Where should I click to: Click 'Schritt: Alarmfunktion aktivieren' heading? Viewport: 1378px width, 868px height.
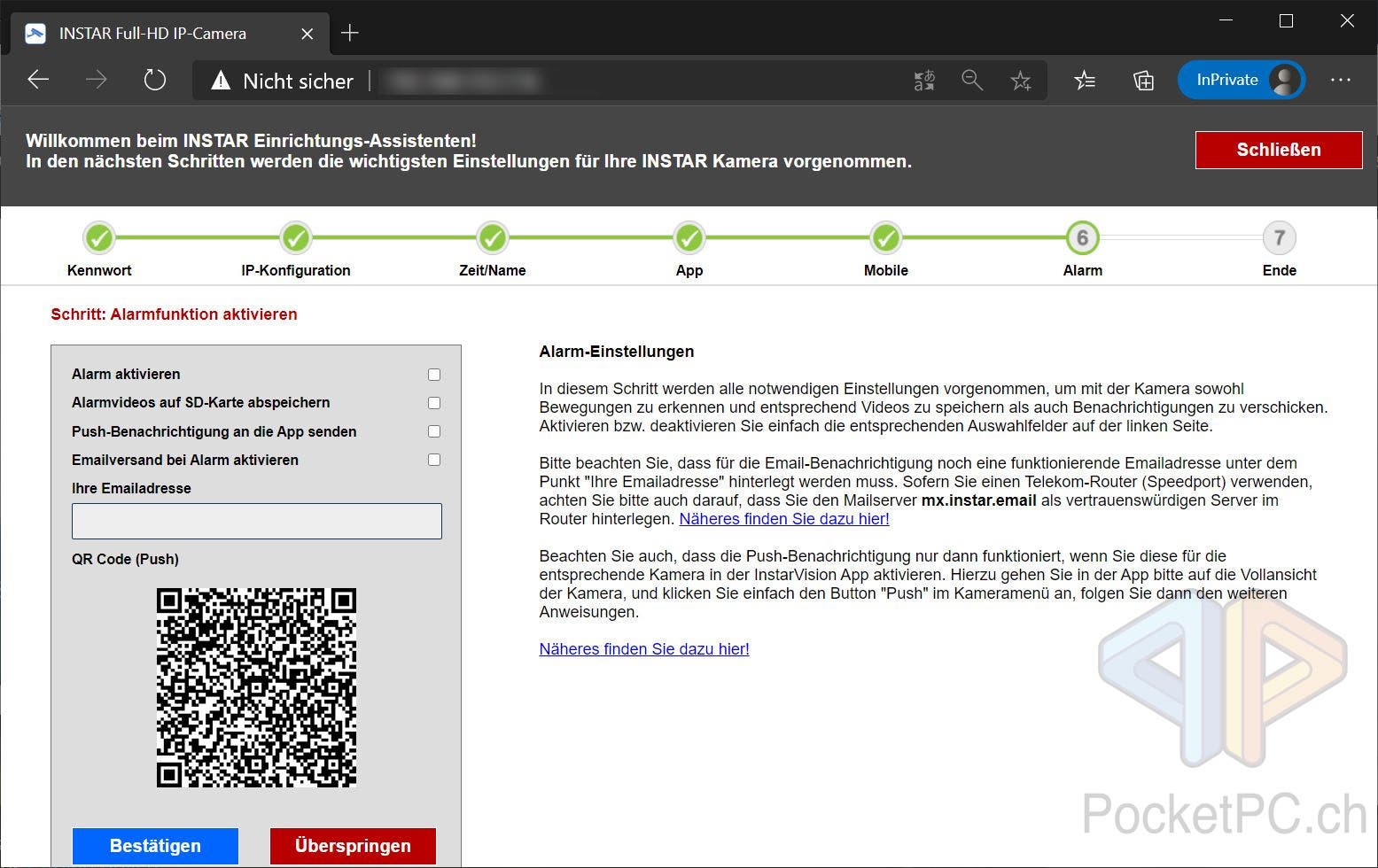pos(175,314)
